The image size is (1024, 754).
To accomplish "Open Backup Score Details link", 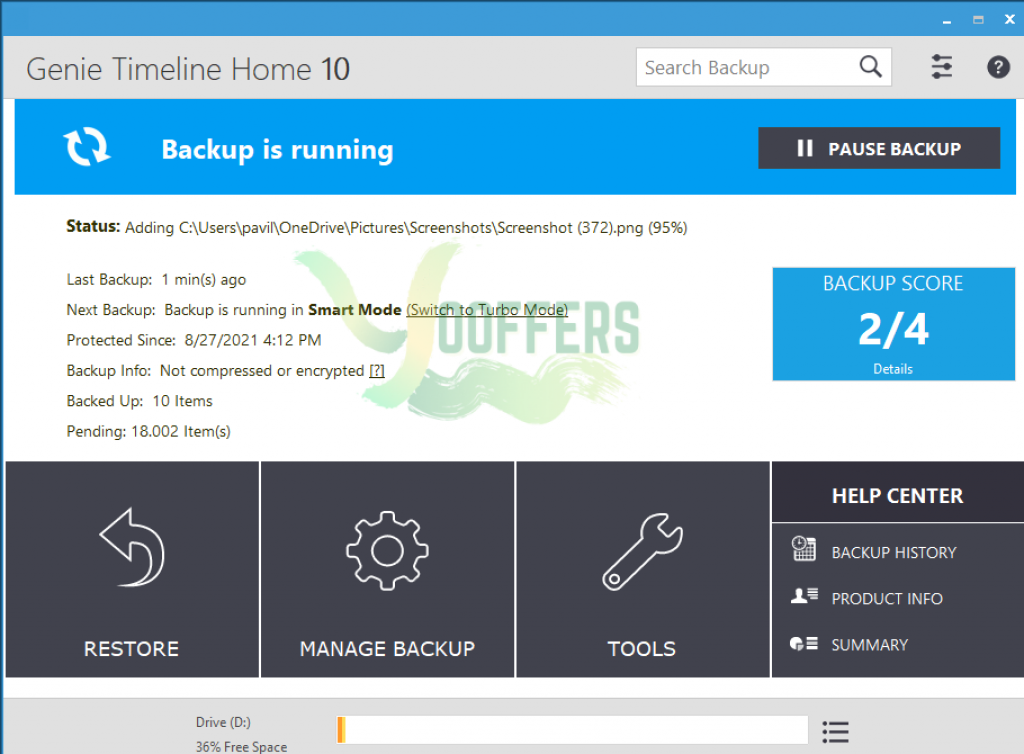I will coord(893,369).
